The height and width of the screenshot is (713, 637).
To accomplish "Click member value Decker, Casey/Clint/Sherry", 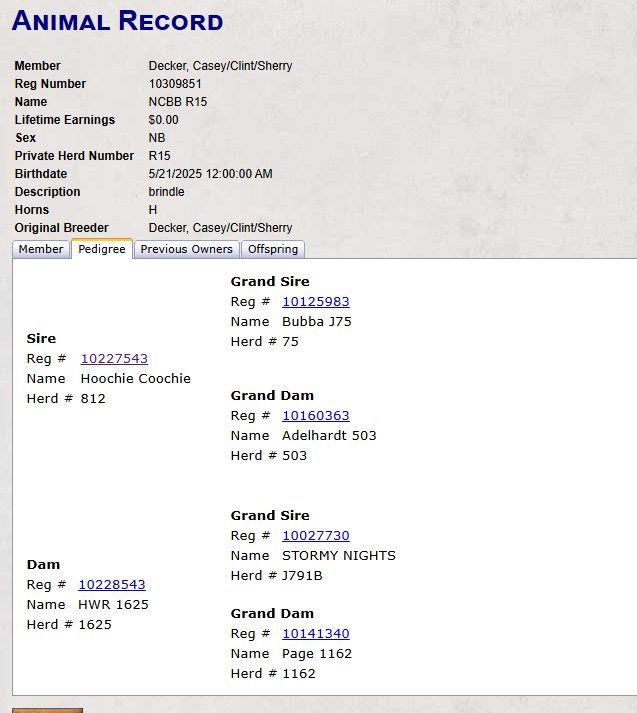I will (221, 66).
